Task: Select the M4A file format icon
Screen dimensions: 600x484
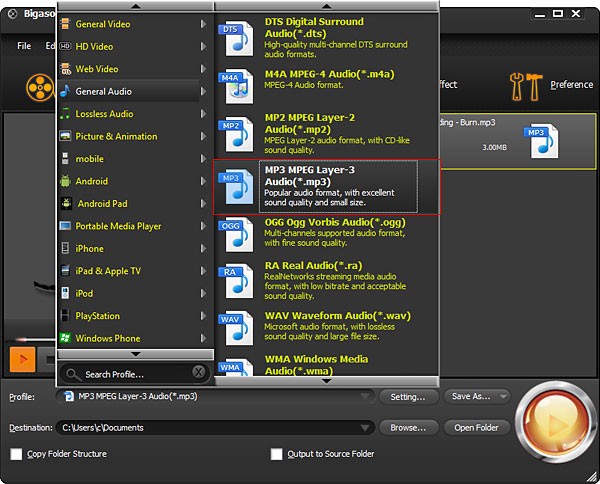Action: click(x=236, y=87)
